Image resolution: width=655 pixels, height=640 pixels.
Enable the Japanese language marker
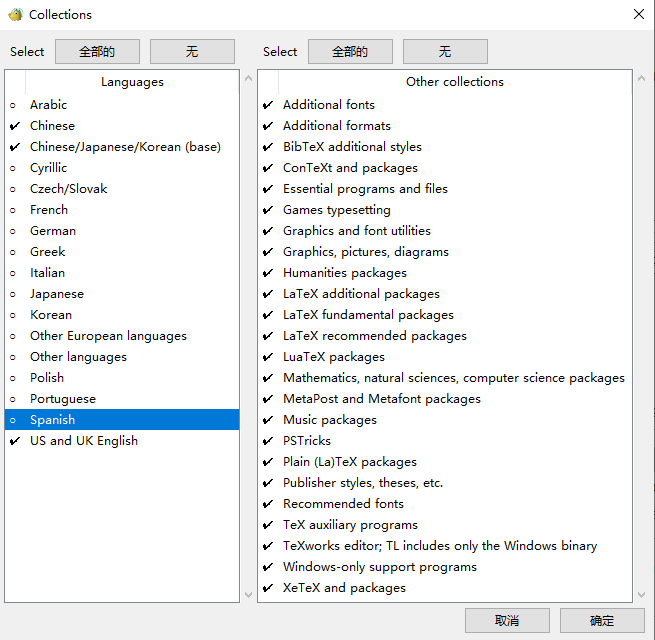13,294
